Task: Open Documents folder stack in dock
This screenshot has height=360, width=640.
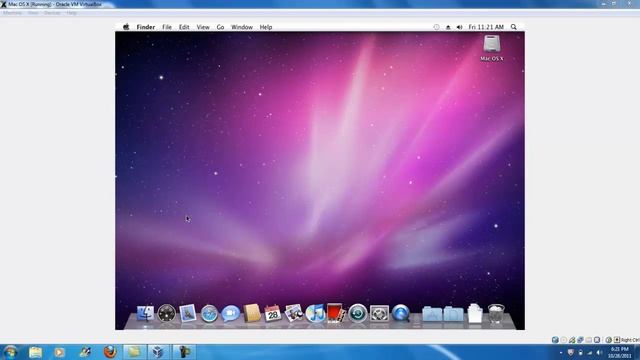Action: tap(453, 313)
